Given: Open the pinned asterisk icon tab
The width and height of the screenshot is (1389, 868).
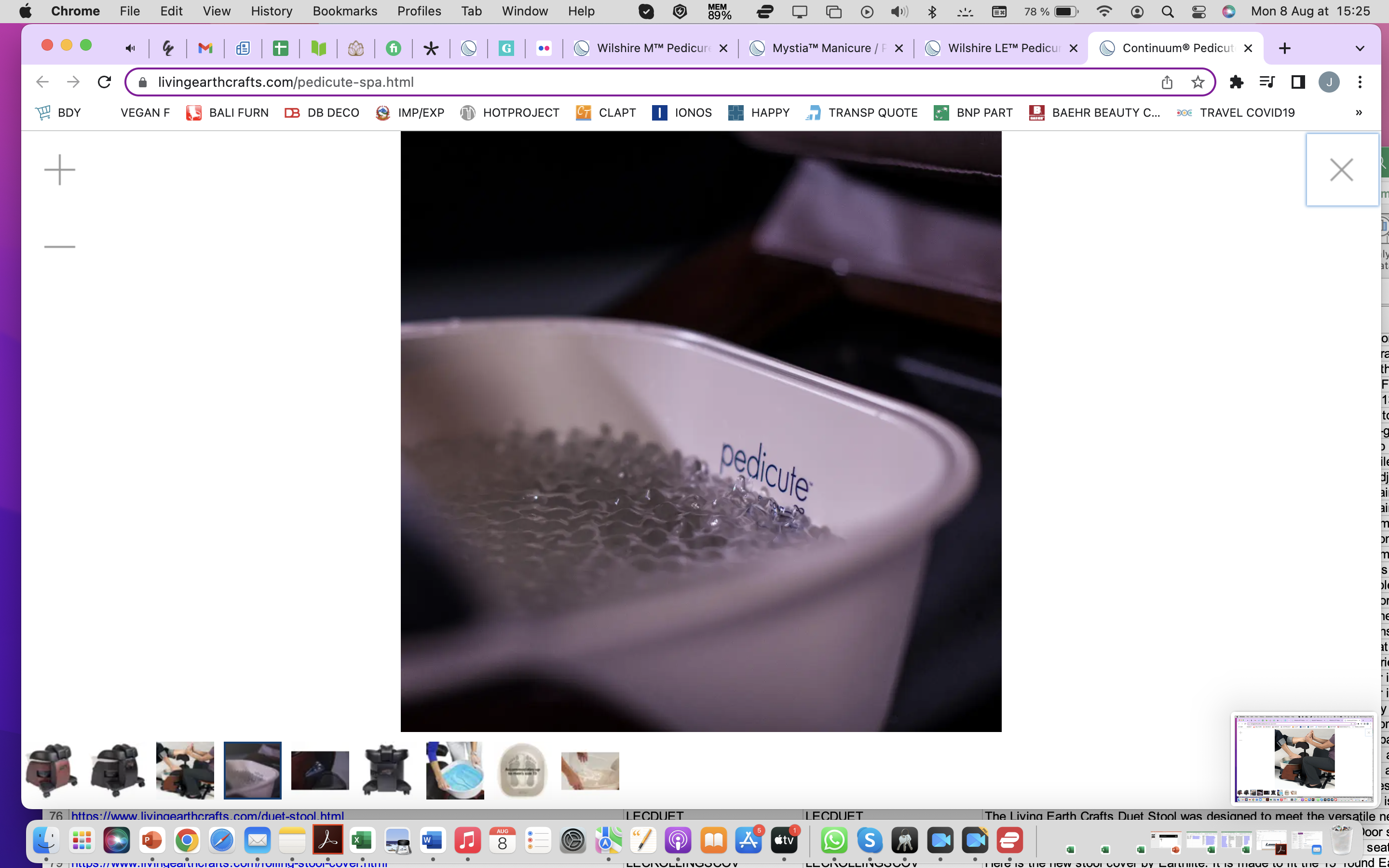Looking at the screenshot, I should (x=431, y=48).
